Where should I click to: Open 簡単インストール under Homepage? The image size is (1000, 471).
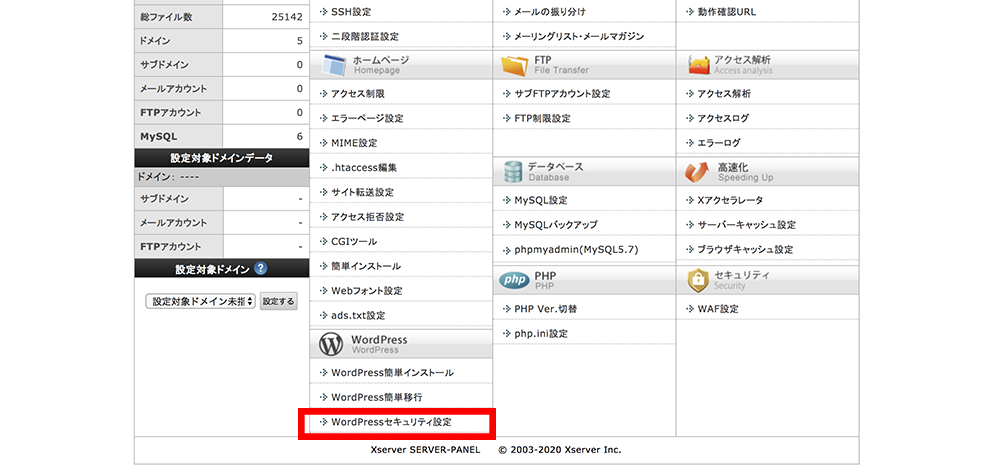(x=365, y=266)
